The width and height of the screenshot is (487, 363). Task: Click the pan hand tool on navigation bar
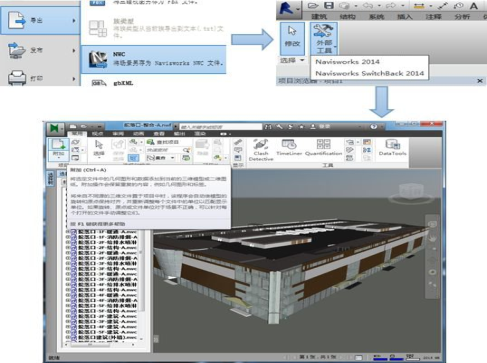tap(432, 238)
